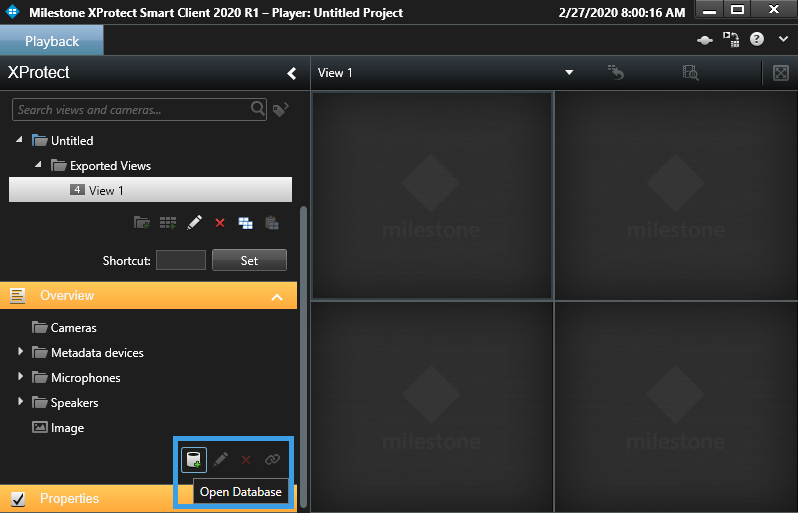This screenshot has width=798, height=513.
Task: Click the grayed-out pencil icon beside Open Database
Action: coord(220,460)
